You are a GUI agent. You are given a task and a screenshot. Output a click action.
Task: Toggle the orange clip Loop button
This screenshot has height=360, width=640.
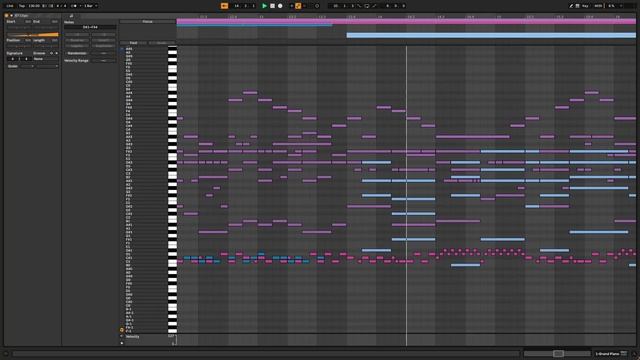click(32, 35)
